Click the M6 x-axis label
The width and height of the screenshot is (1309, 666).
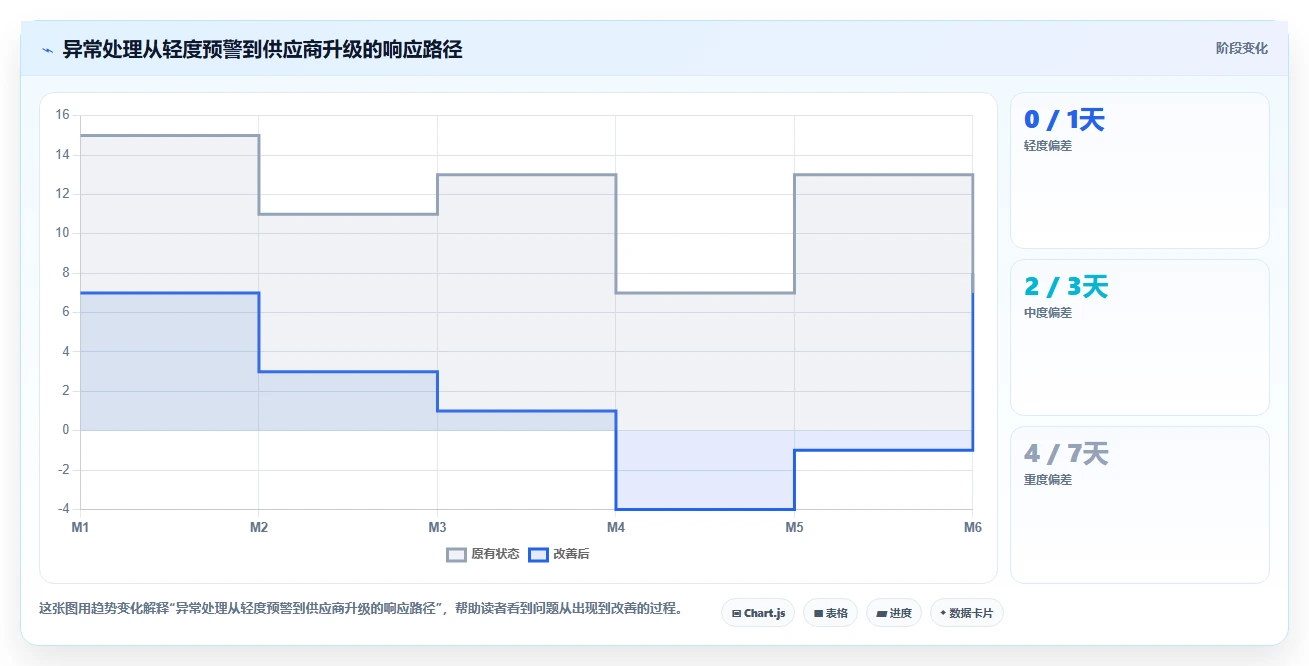click(x=972, y=527)
